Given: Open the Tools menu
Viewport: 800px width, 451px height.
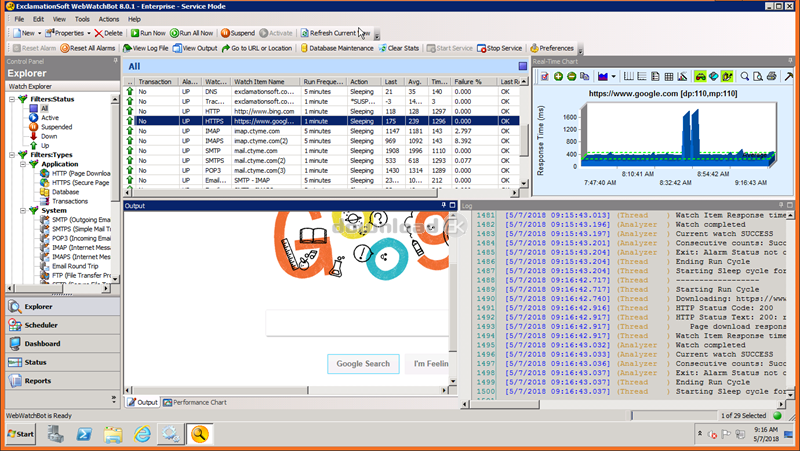Looking at the screenshot, I should click(x=82, y=19).
